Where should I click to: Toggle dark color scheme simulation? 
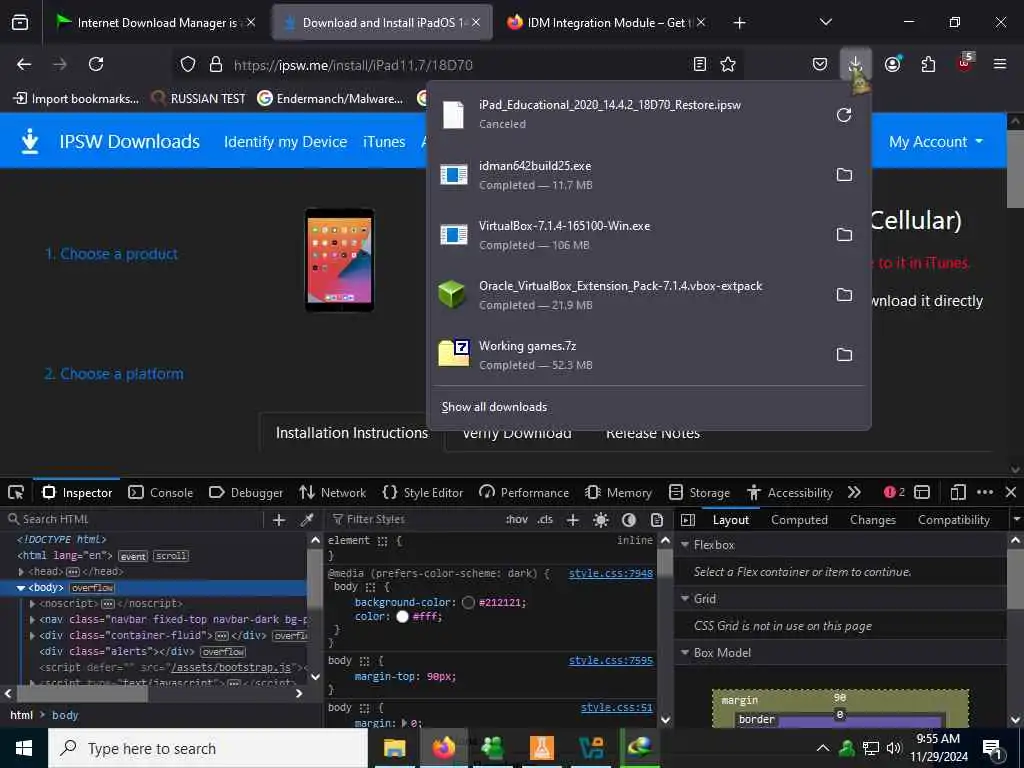coord(629,520)
